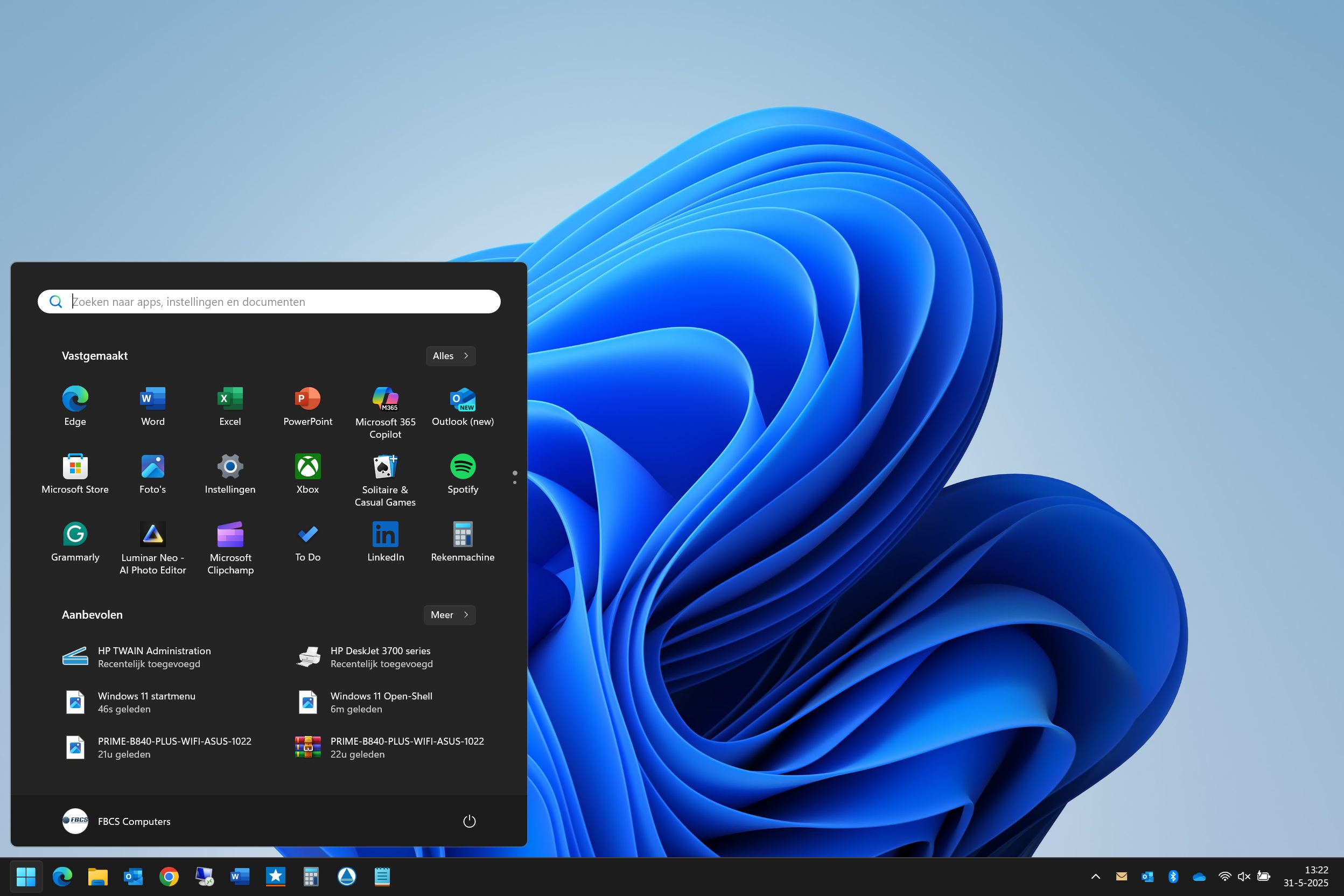Open the blue star app on taskbar
1344x896 pixels.
click(x=276, y=876)
